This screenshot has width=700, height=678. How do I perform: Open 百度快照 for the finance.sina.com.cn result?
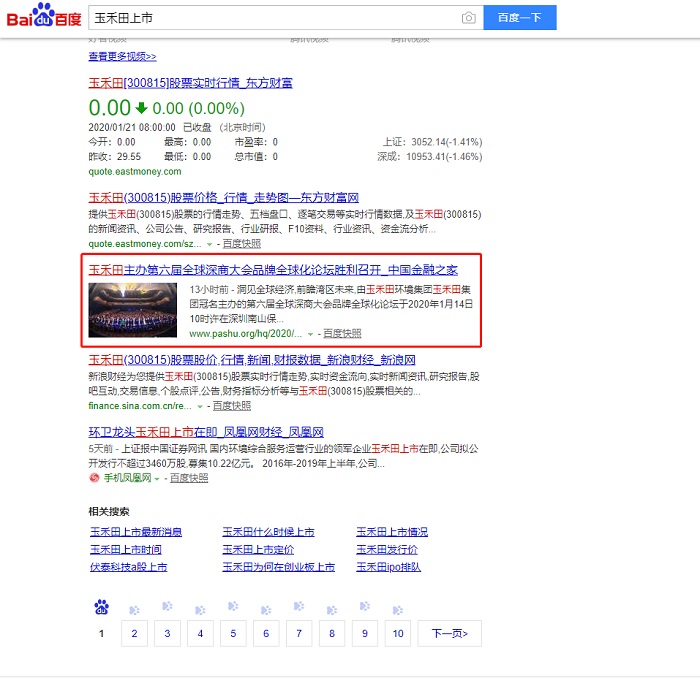pyautogui.click(x=232, y=406)
